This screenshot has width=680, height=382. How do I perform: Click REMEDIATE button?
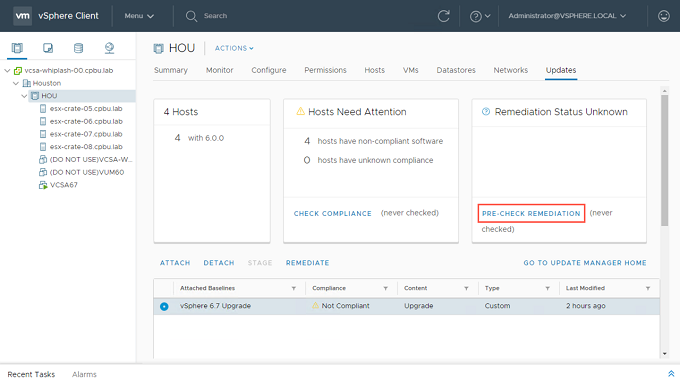coord(307,263)
